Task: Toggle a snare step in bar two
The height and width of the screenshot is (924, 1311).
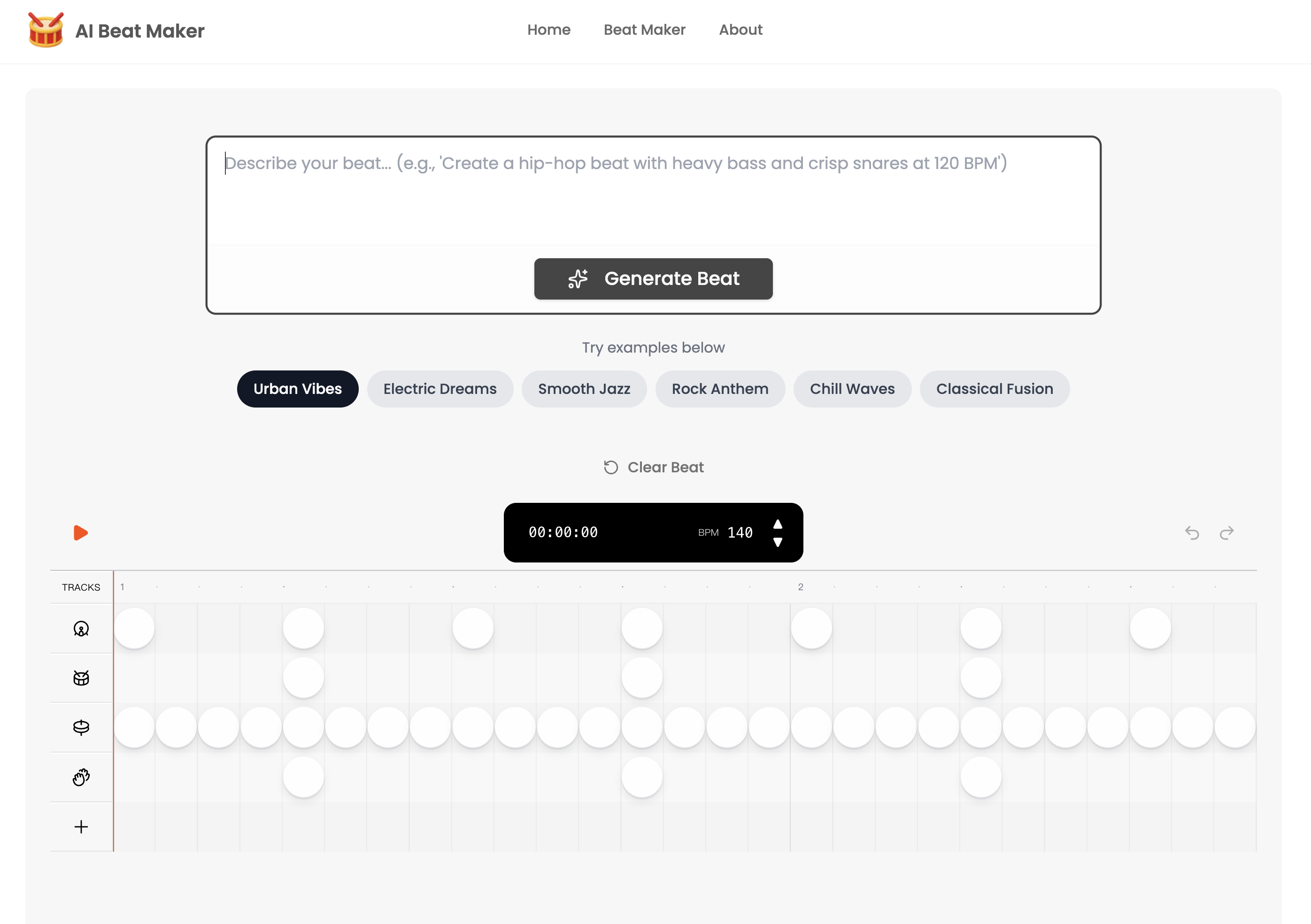Action: pyautogui.click(x=981, y=678)
